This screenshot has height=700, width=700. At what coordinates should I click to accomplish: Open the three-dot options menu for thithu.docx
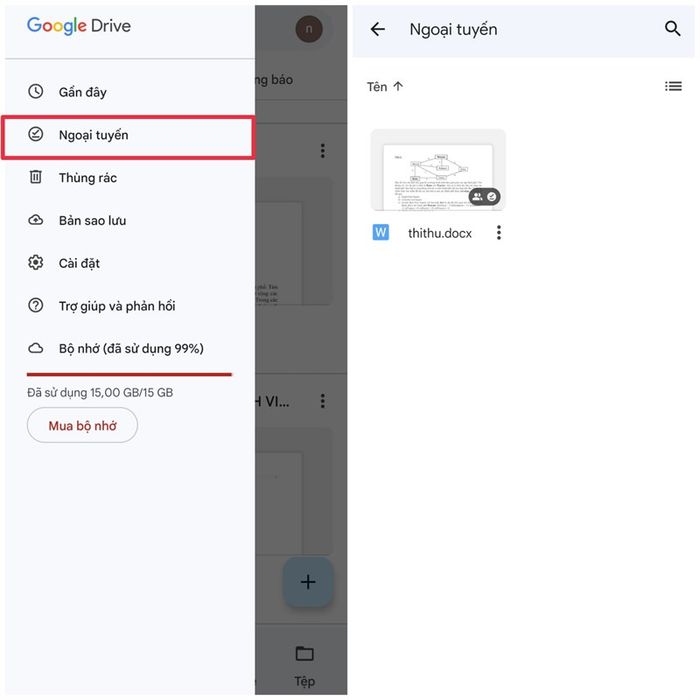click(499, 233)
